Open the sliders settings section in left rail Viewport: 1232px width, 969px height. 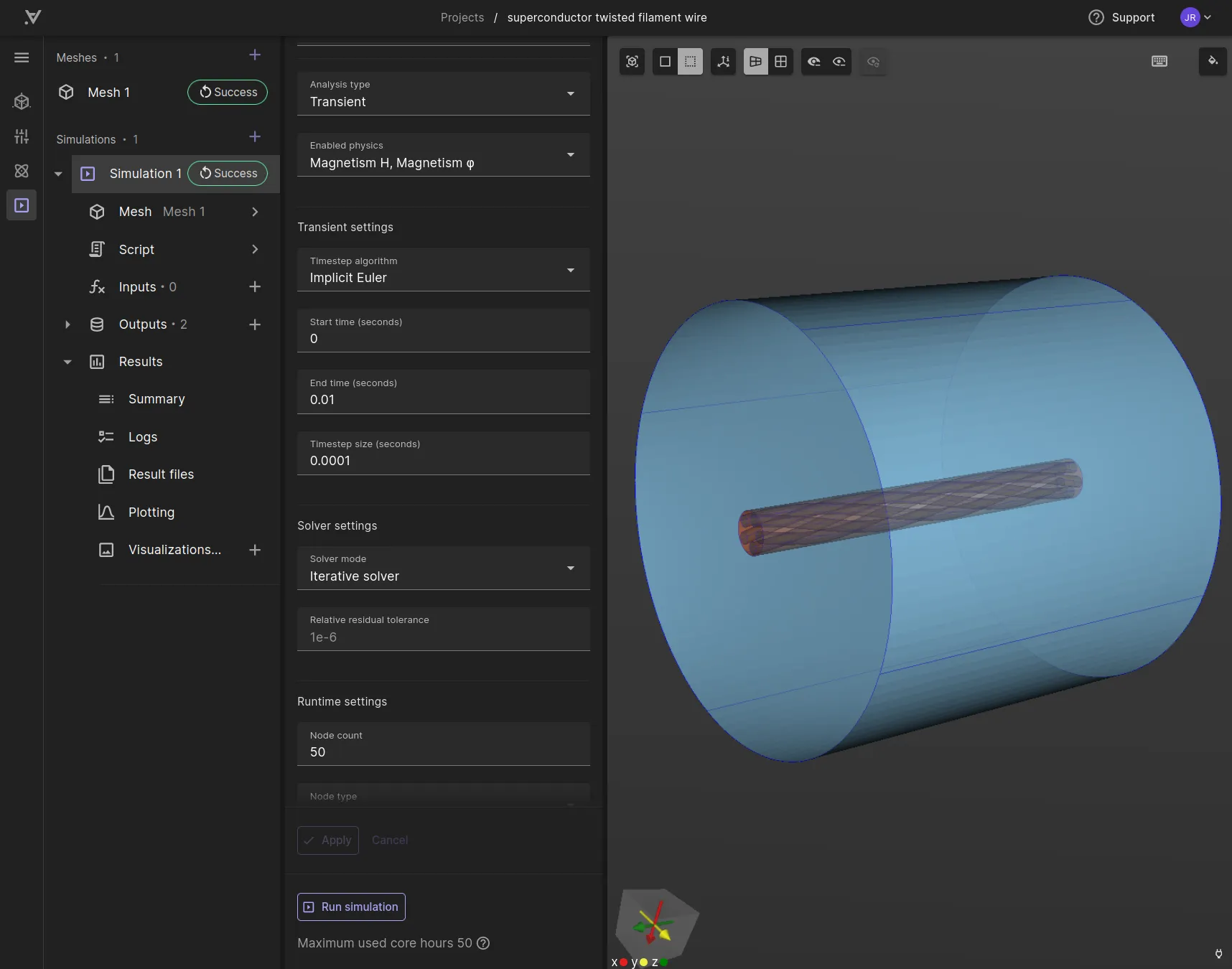22,136
